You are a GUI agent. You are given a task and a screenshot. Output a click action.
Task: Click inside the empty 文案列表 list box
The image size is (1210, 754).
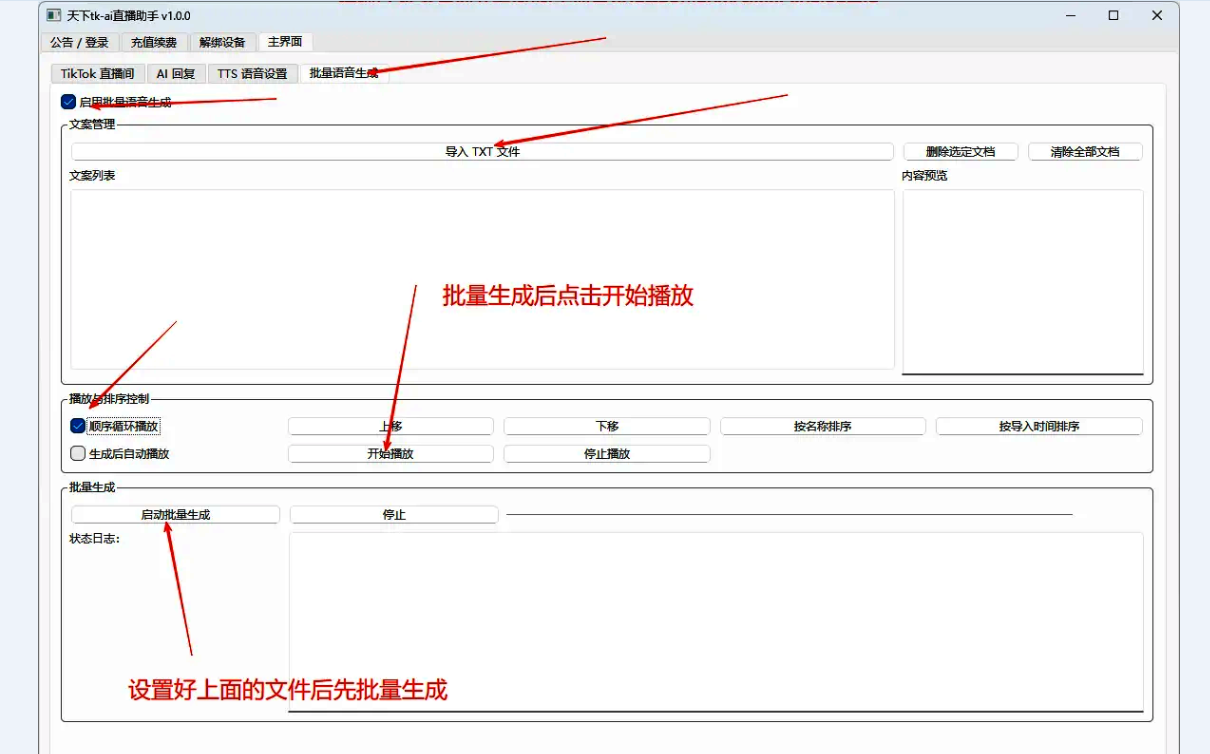click(482, 280)
